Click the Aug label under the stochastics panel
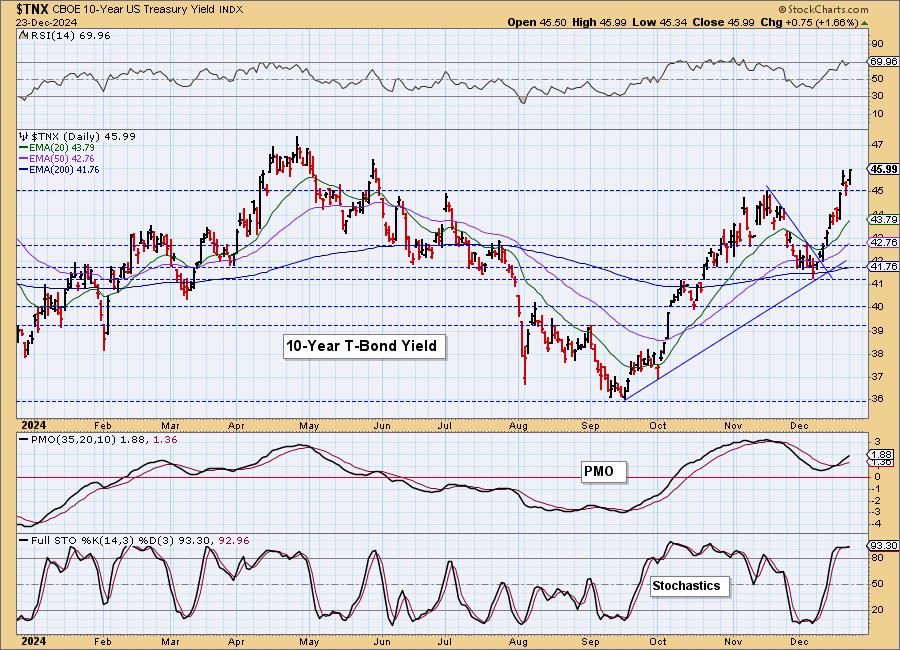The width and height of the screenshot is (900, 650). pyautogui.click(x=518, y=642)
